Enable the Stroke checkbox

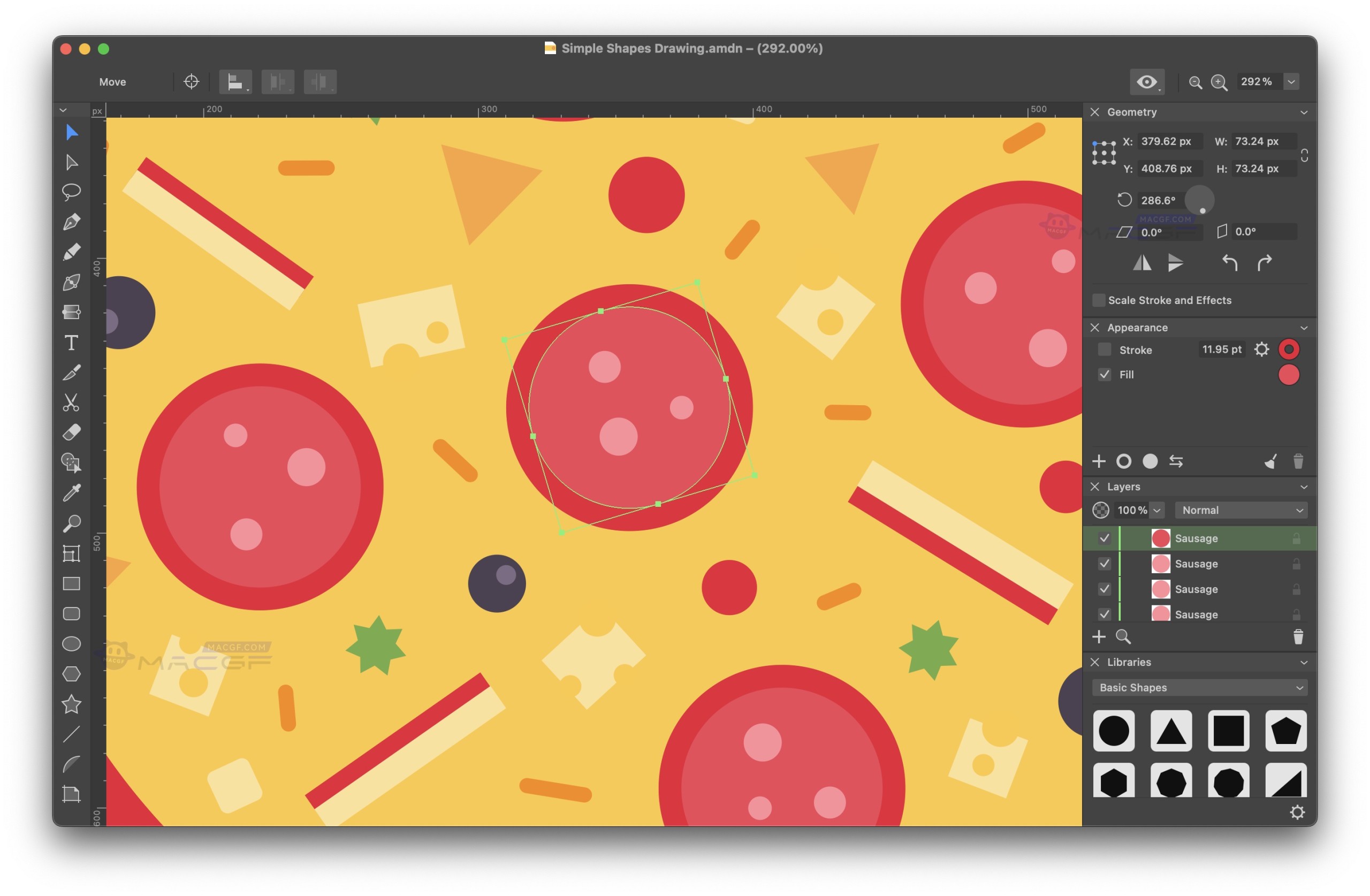pyautogui.click(x=1104, y=350)
